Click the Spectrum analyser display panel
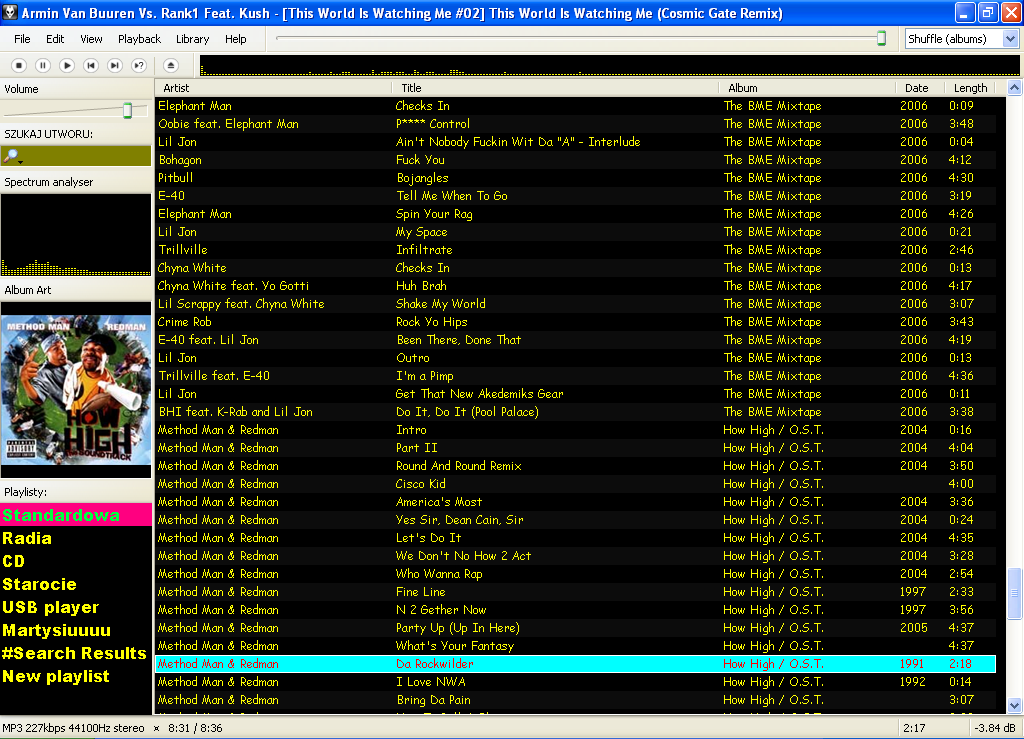Viewport: 1024px width, 739px height. pyautogui.click(x=76, y=235)
